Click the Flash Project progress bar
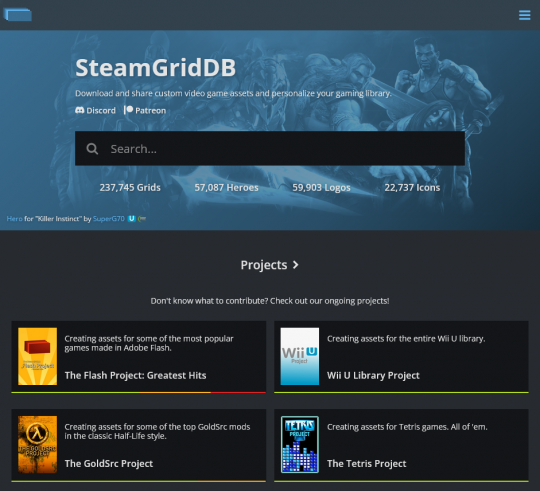Image resolution: width=540 pixels, height=491 pixels. [x=138, y=392]
